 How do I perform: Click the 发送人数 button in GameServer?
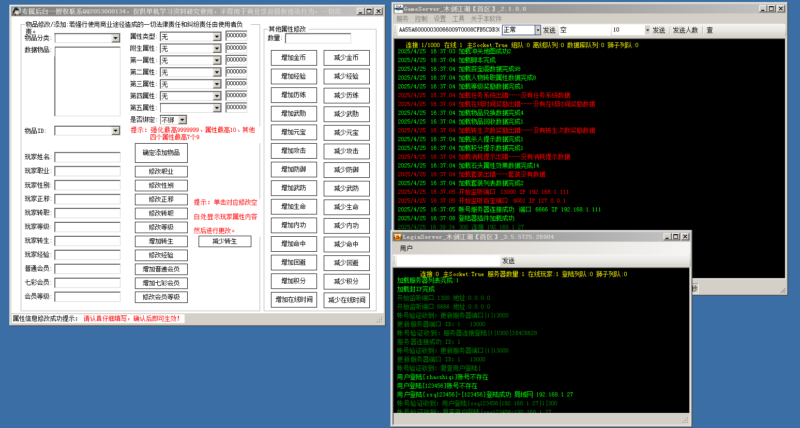(685, 30)
